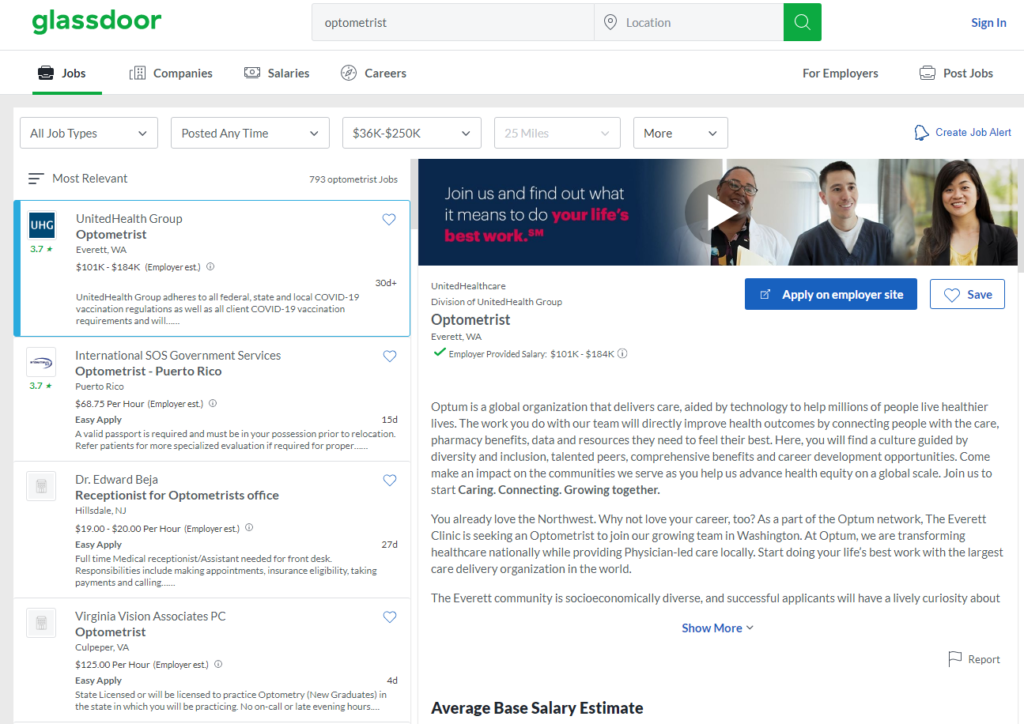Save UnitedHealth Group Optometrist with heart
This screenshot has height=724, width=1024.
click(x=389, y=219)
